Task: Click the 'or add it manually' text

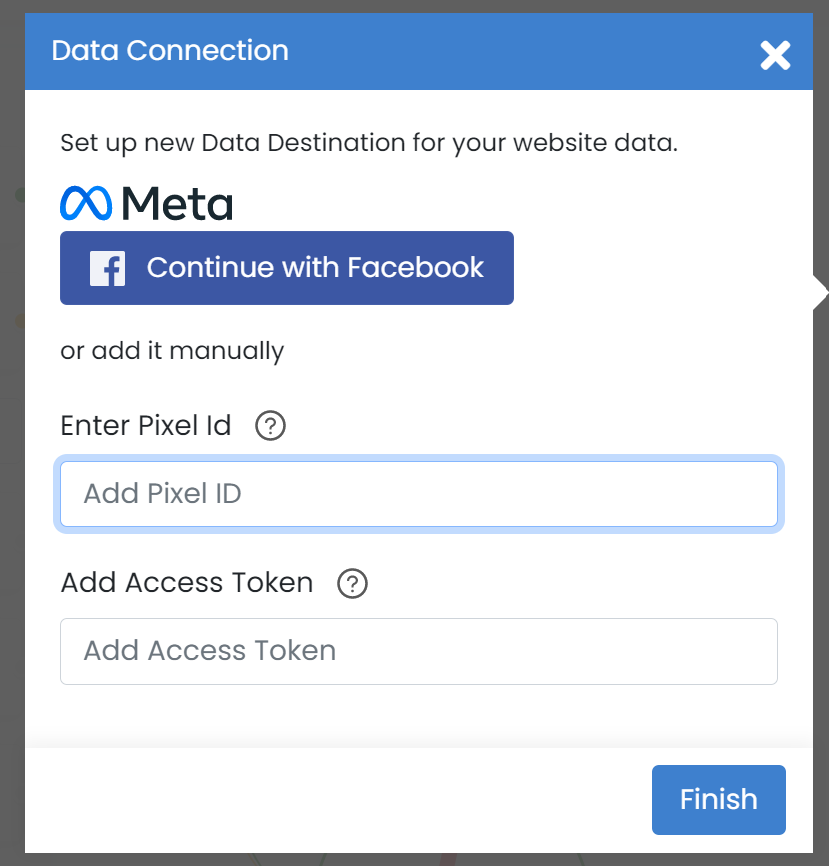Action: click(172, 351)
